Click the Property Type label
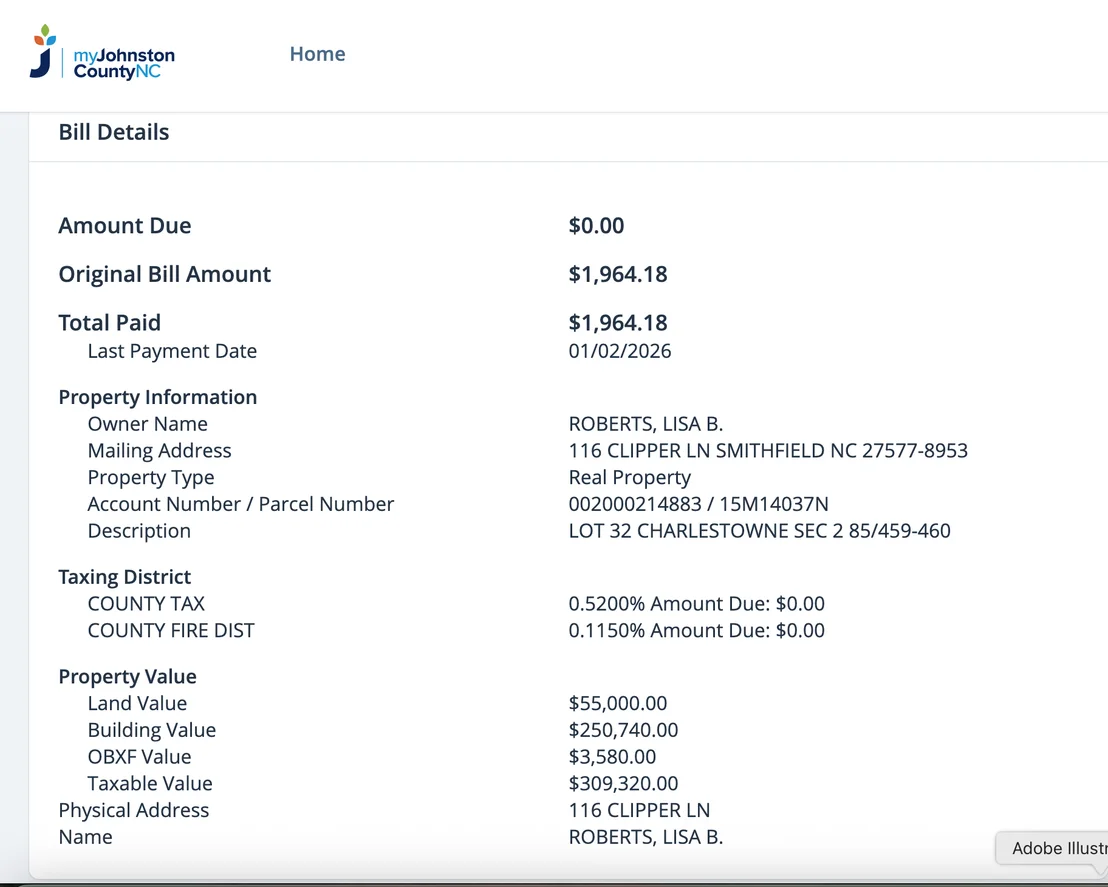The height and width of the screenshot is (887, 1108). [x=151, y=478]
